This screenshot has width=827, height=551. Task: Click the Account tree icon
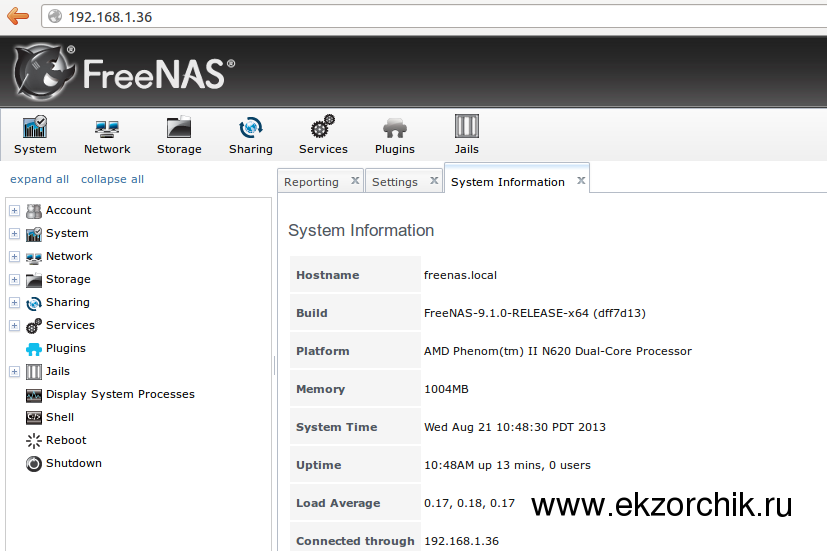34,211
